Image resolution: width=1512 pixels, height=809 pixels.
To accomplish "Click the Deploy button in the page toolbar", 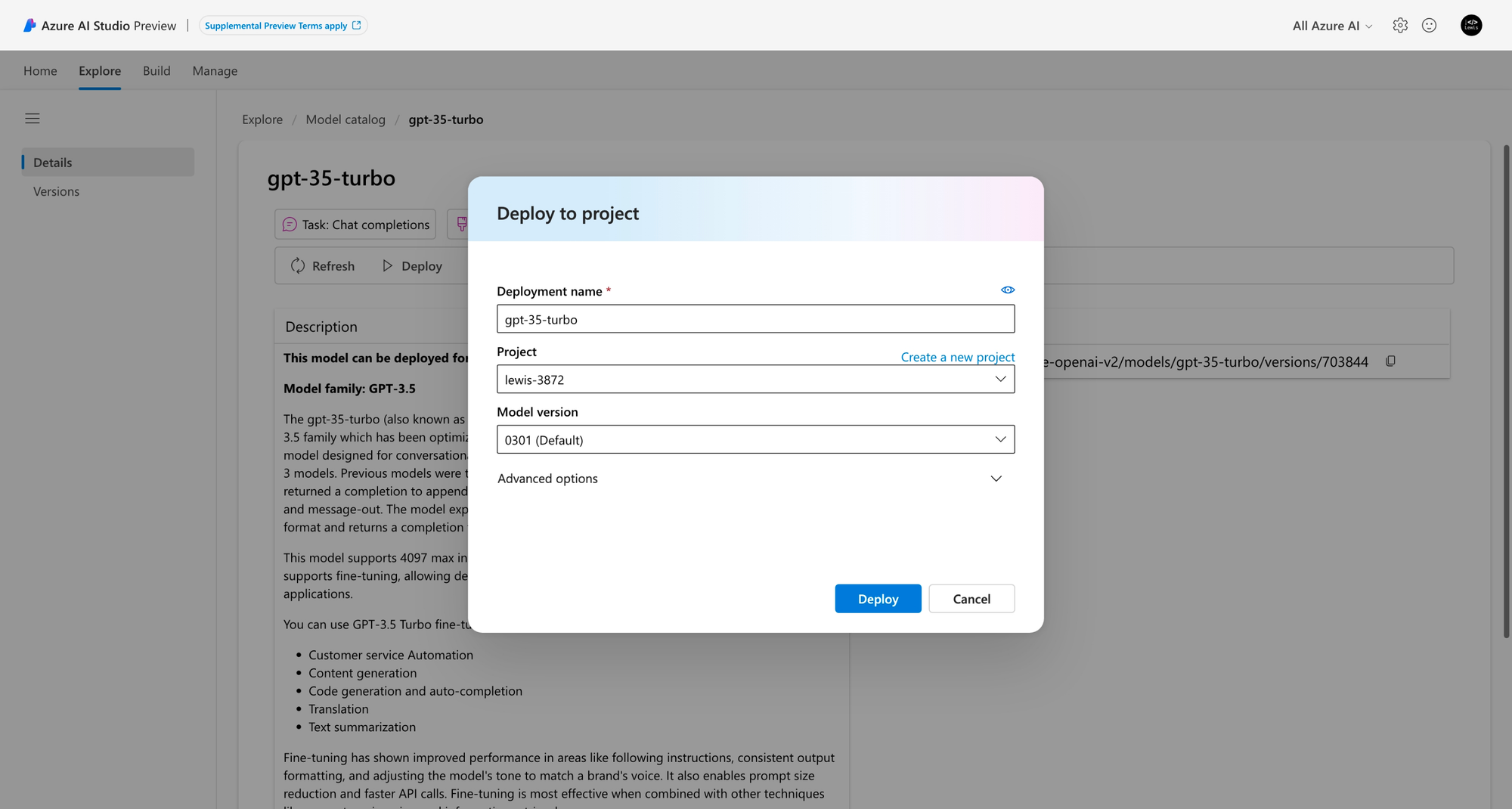I will click(412, 266).
